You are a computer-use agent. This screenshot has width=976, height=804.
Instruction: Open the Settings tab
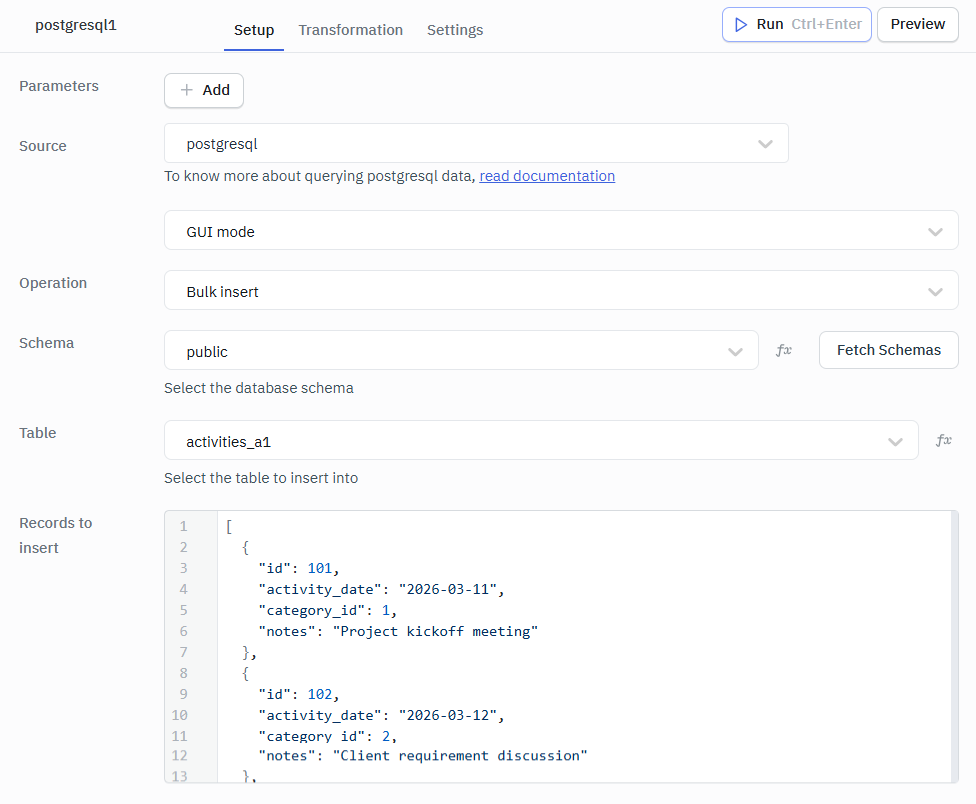pyautogui.click(x=455, y=30)
